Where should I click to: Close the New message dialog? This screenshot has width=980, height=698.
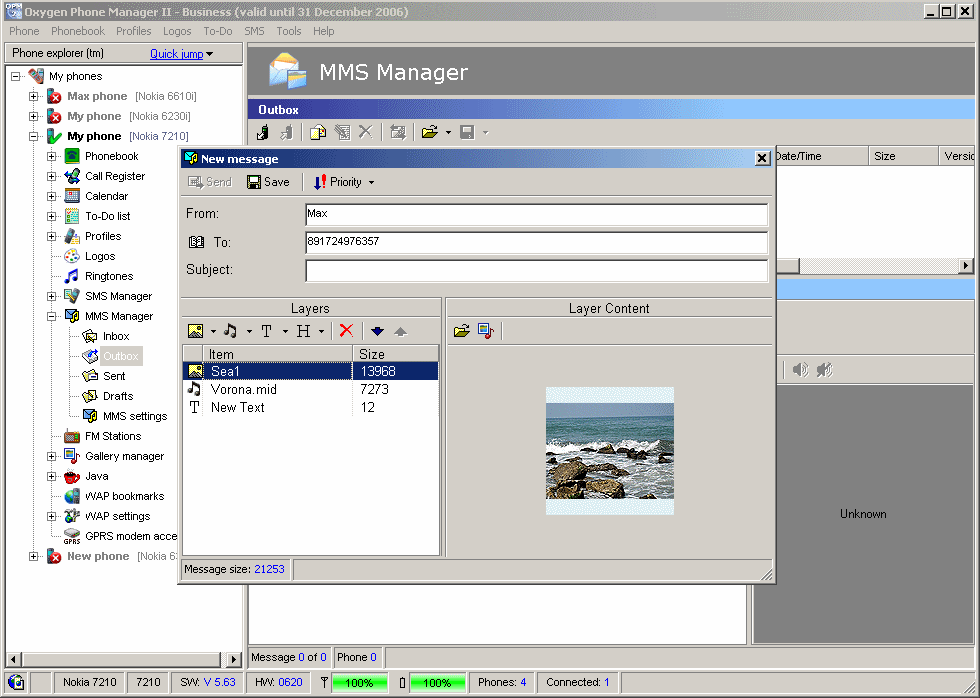point(762,158)
